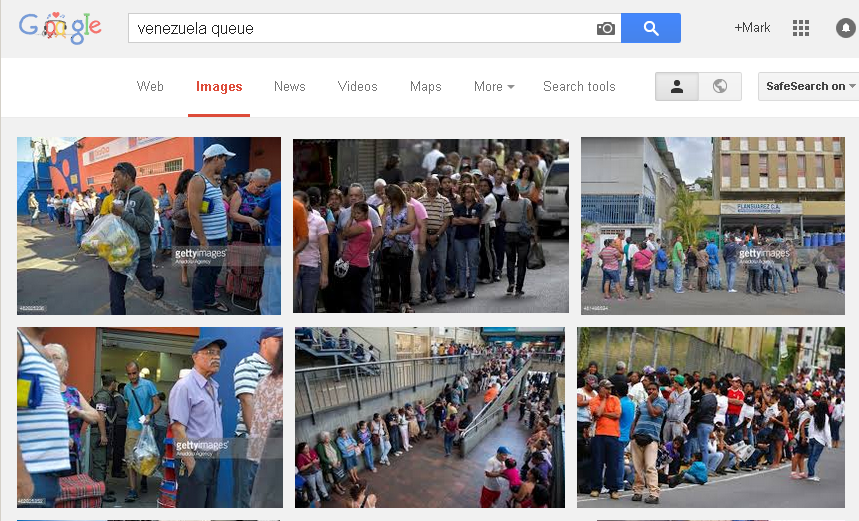Open photo of queue beside ramp walkway
The width and height of the screenshot is (859, 521).
point(430,417)
